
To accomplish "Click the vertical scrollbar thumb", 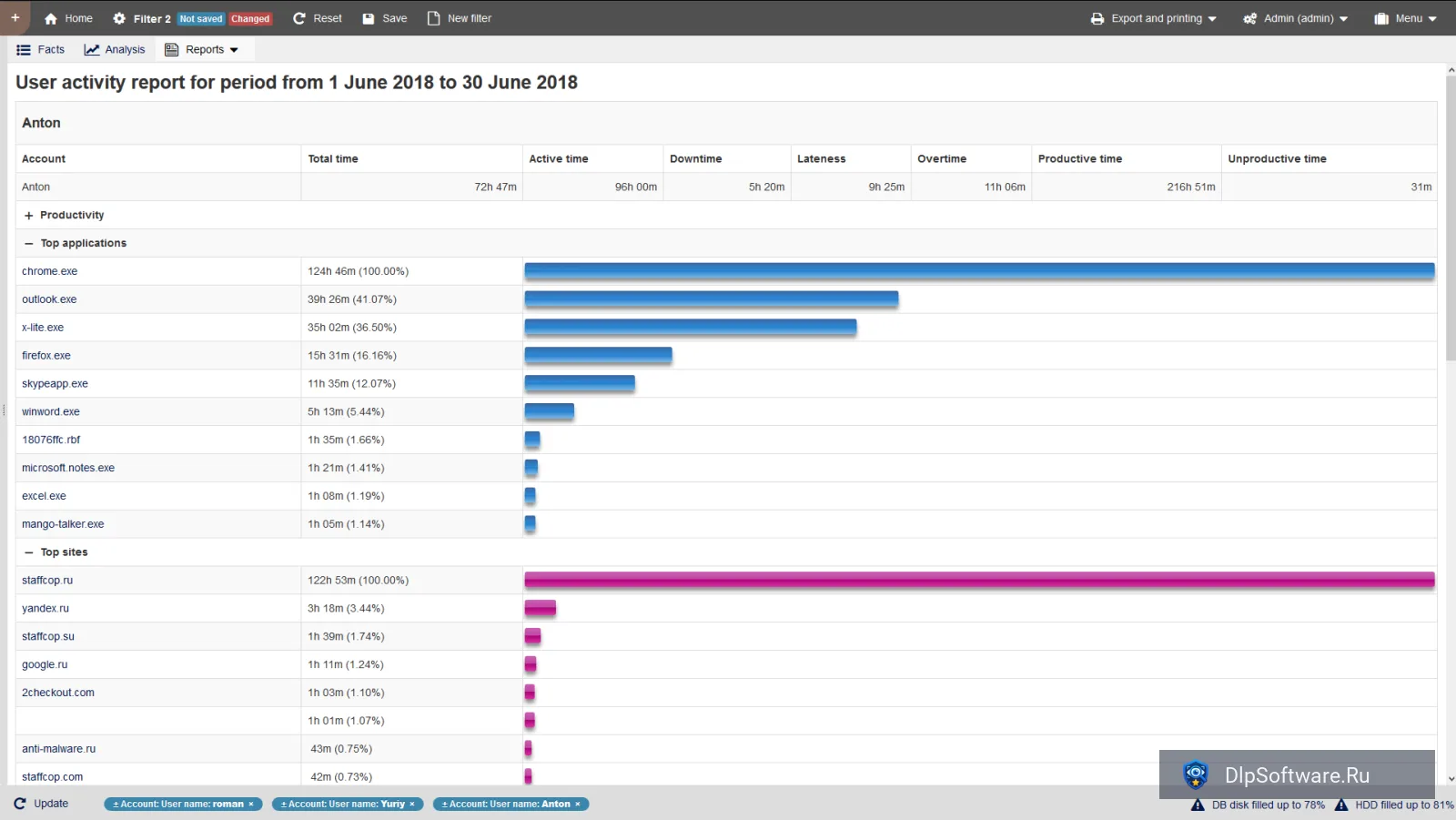I will [x=1451, y=218].
